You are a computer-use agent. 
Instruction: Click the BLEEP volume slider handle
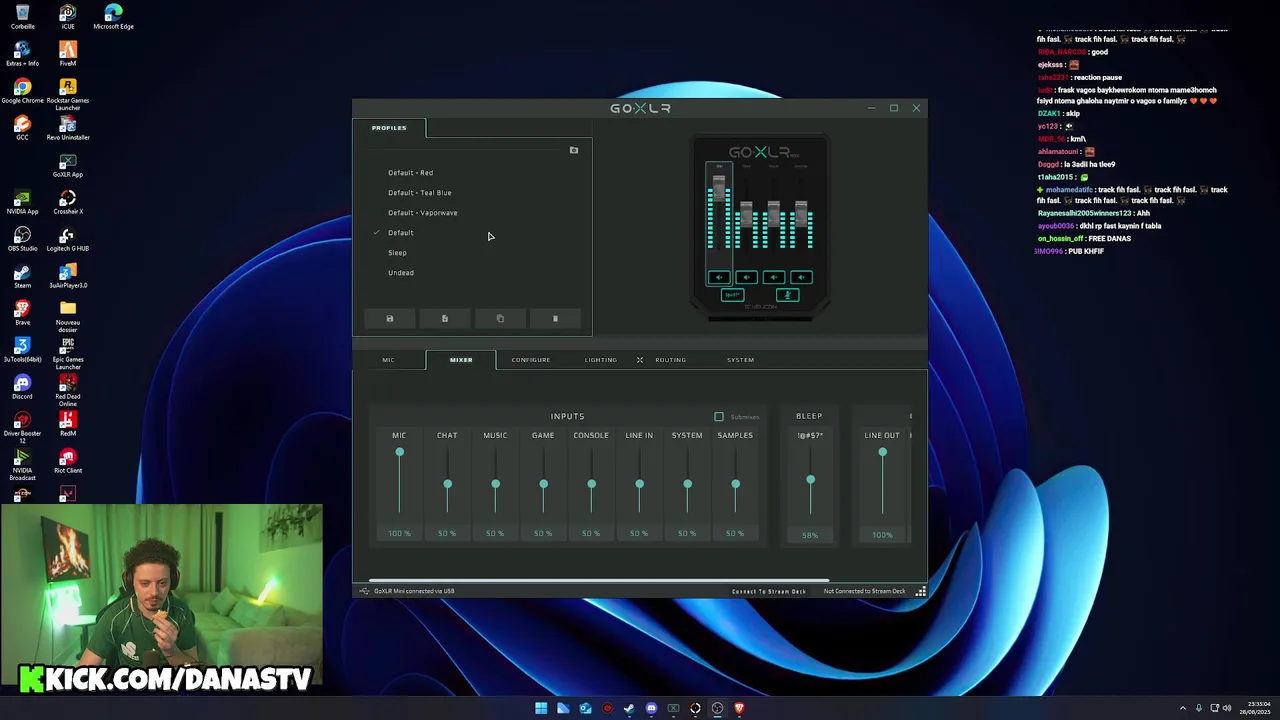810,480
